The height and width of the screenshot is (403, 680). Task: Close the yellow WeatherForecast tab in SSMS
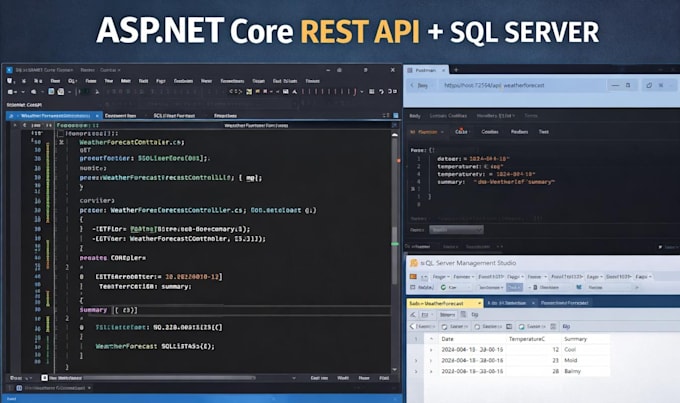pos(479,303)
